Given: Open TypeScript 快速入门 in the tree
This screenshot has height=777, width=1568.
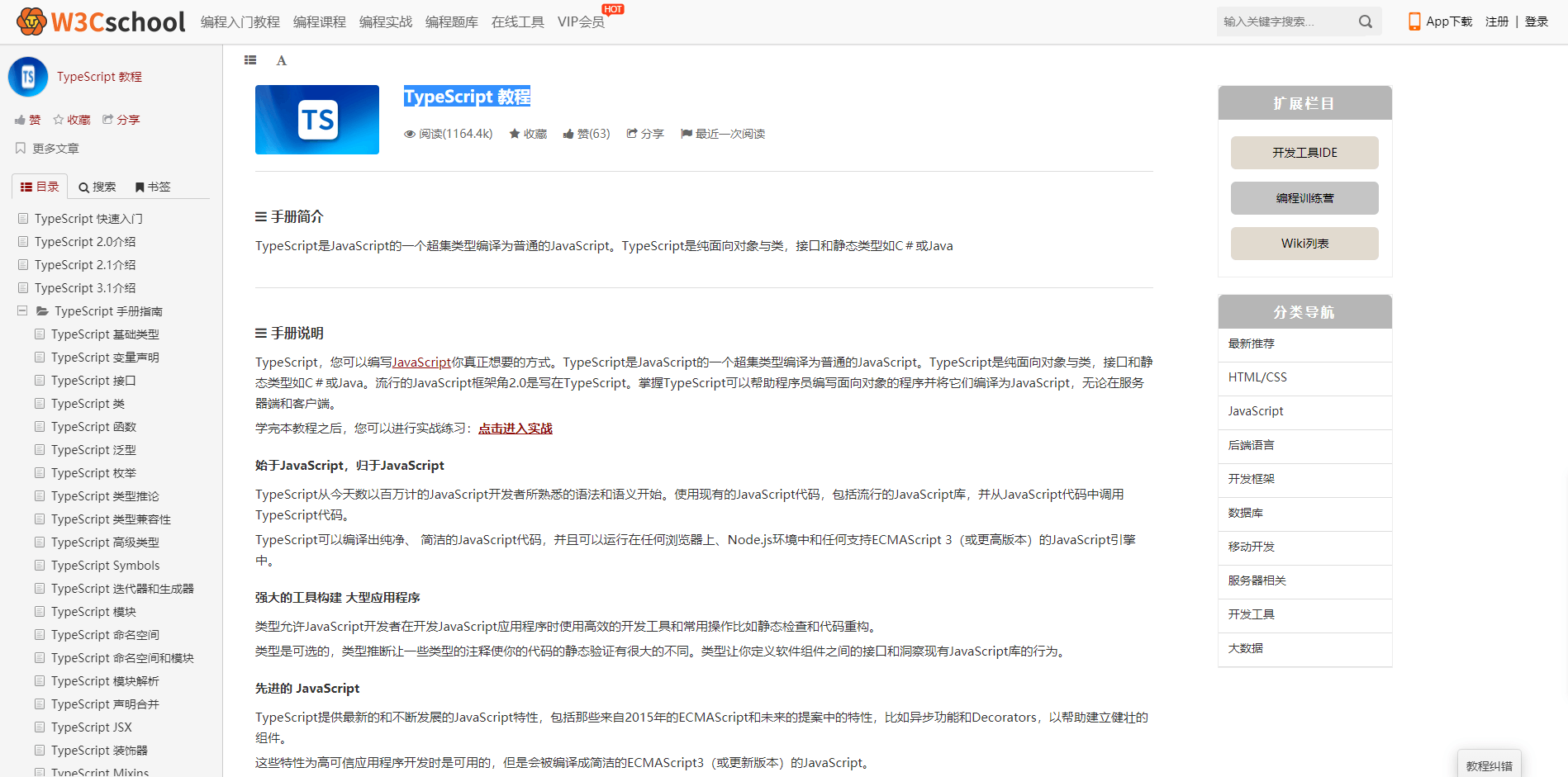Looking at the screenshot, I should pyautogui.click(x=88, y=219).
